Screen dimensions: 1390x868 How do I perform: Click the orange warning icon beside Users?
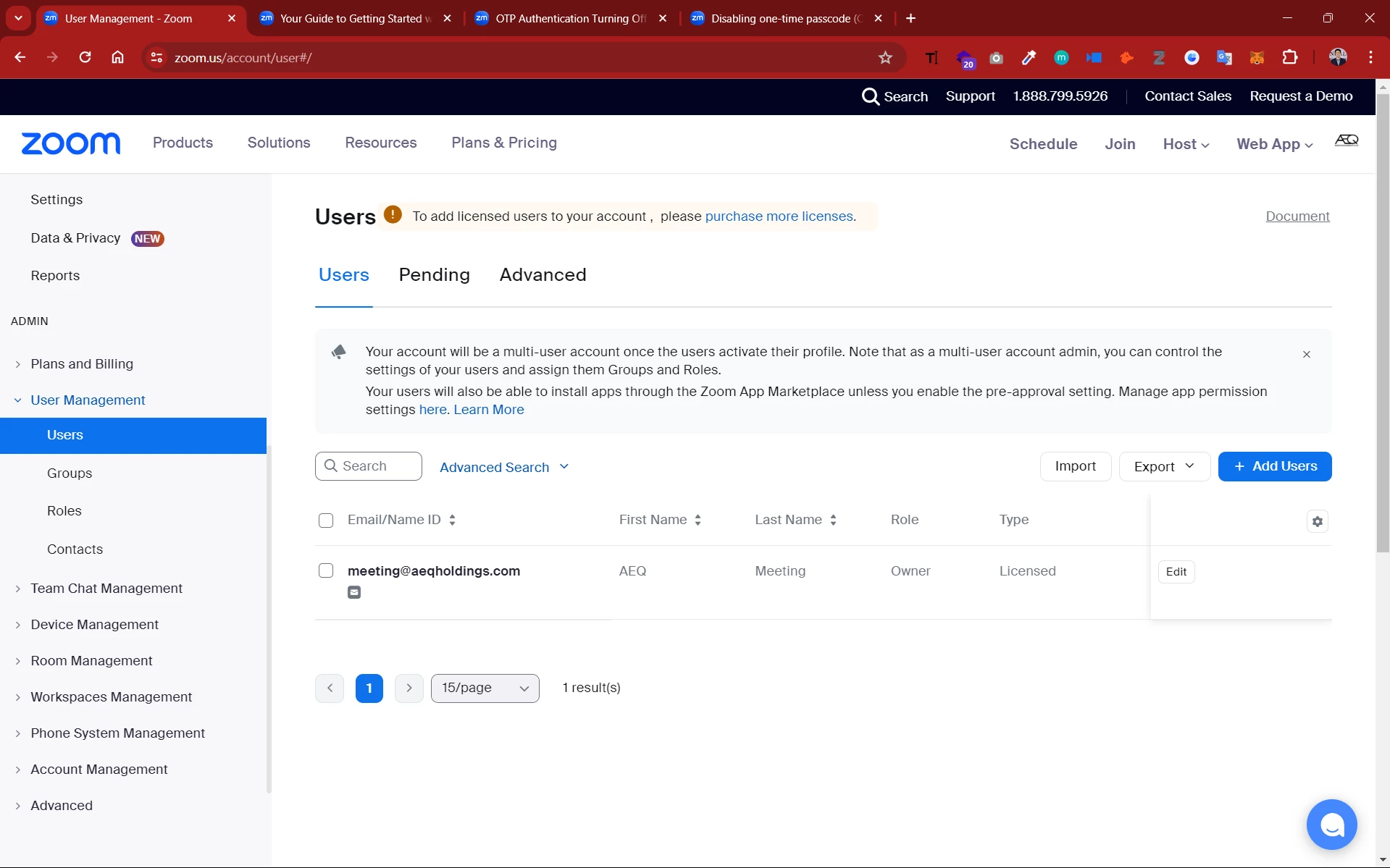393,214
